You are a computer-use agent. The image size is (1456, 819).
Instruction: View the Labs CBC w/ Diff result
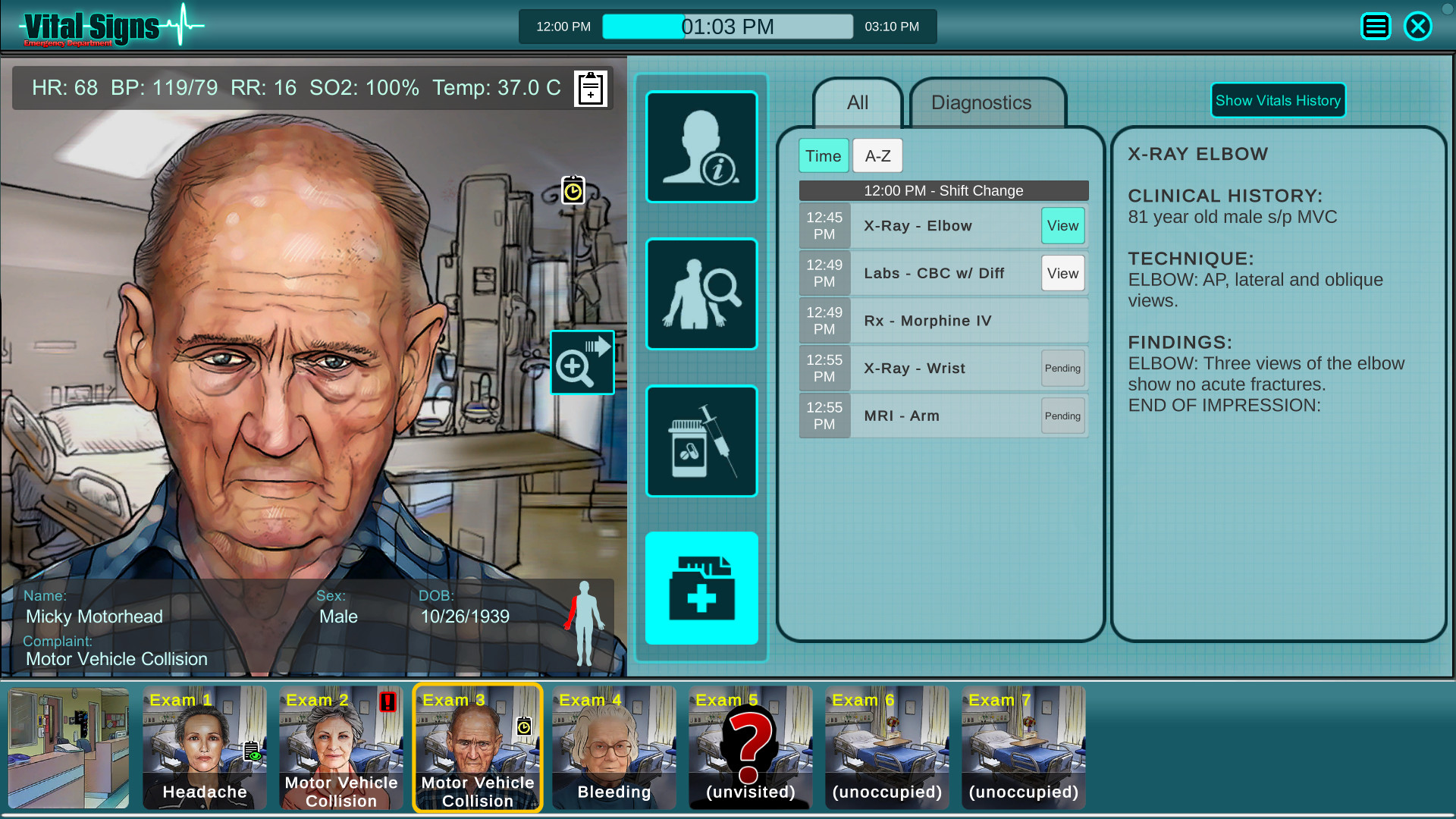click(1062, 273)
